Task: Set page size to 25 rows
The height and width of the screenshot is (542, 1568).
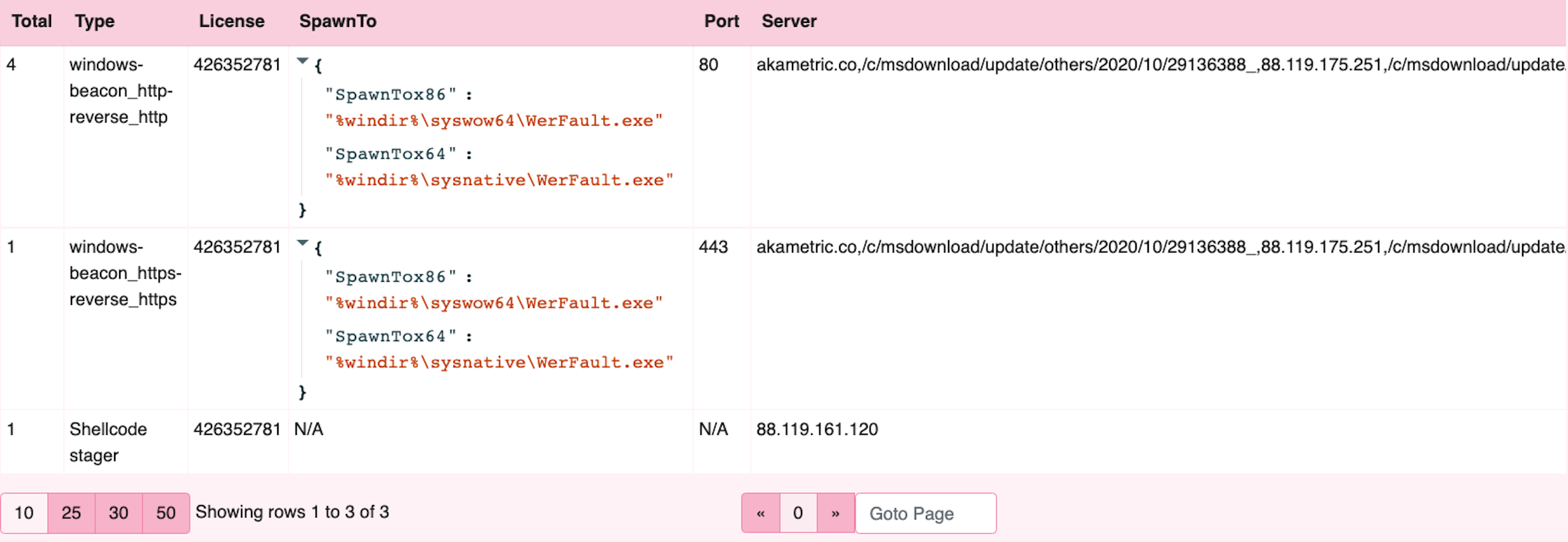Action: pos(71,513)
